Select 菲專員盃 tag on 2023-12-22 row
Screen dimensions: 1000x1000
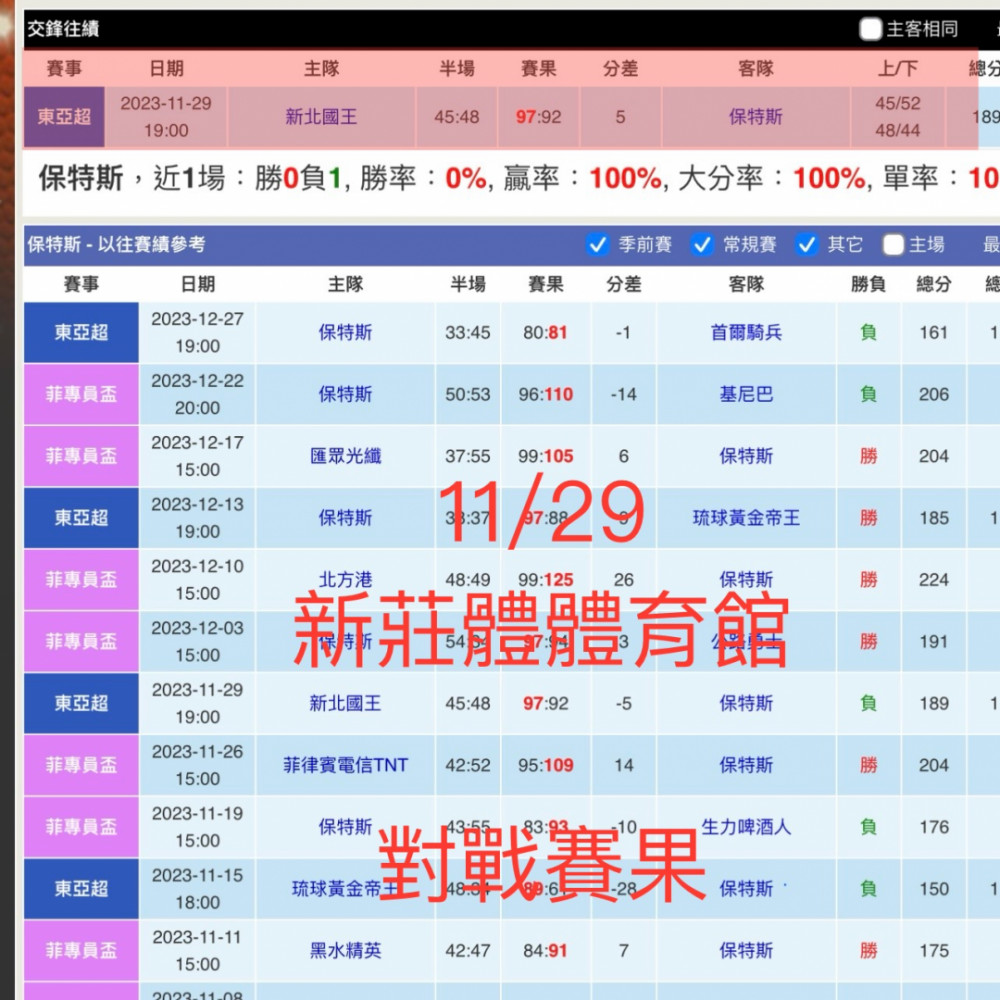tap(81, 394)
